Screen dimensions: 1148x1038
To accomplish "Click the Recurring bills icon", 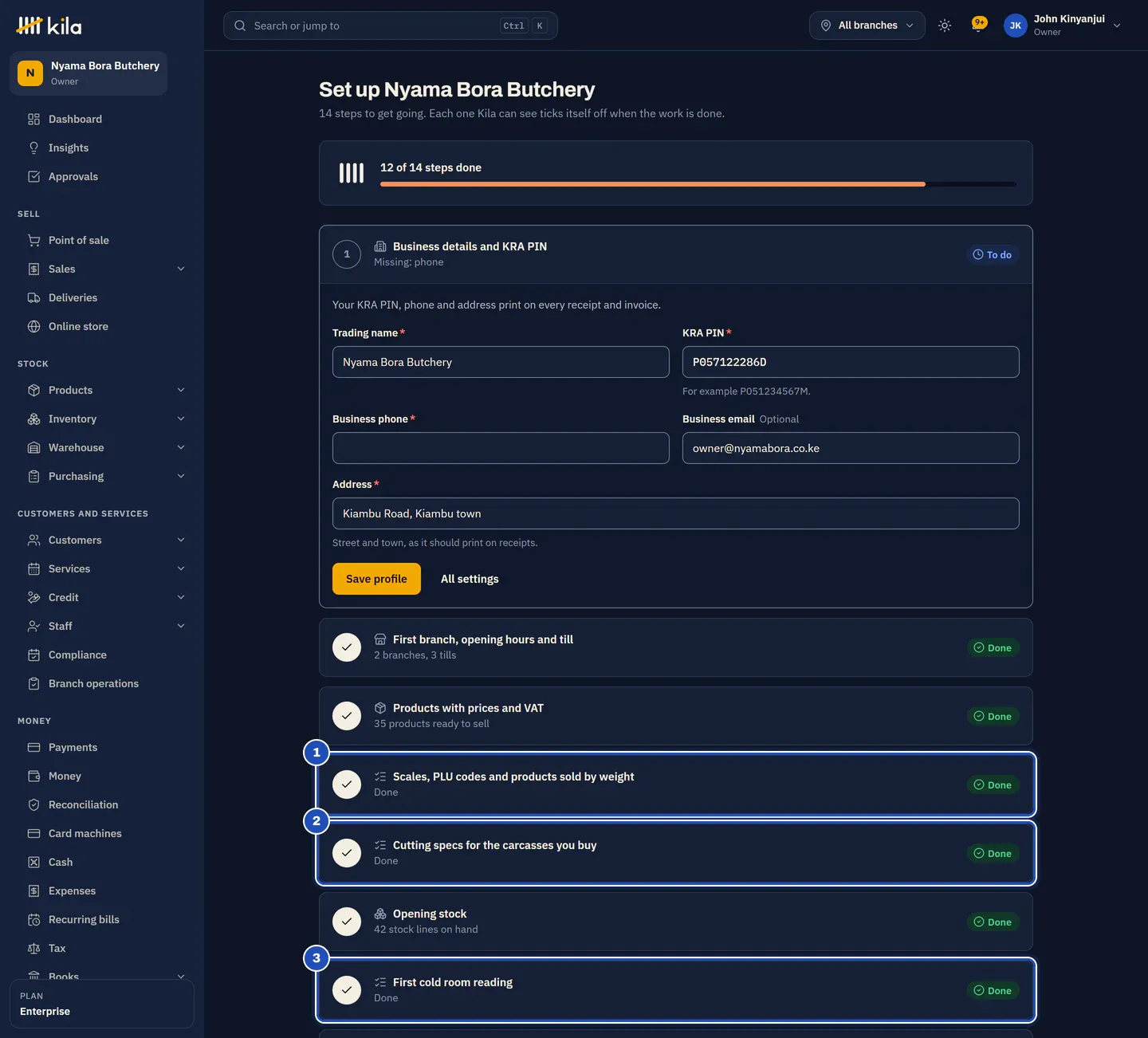I will tap(33, 920).
